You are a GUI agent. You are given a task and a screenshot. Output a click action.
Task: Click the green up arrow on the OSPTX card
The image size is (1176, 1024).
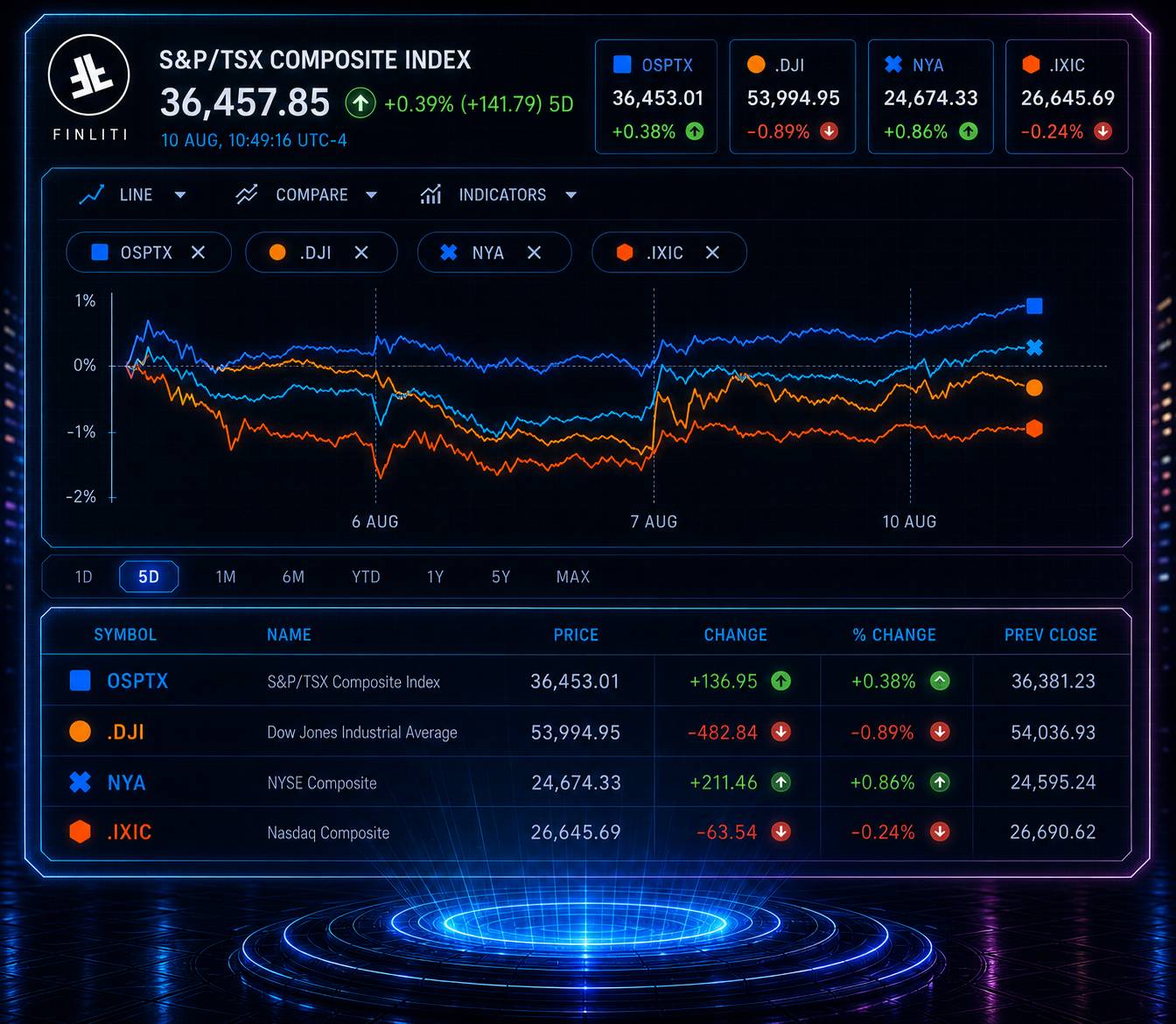pos(695,131)
